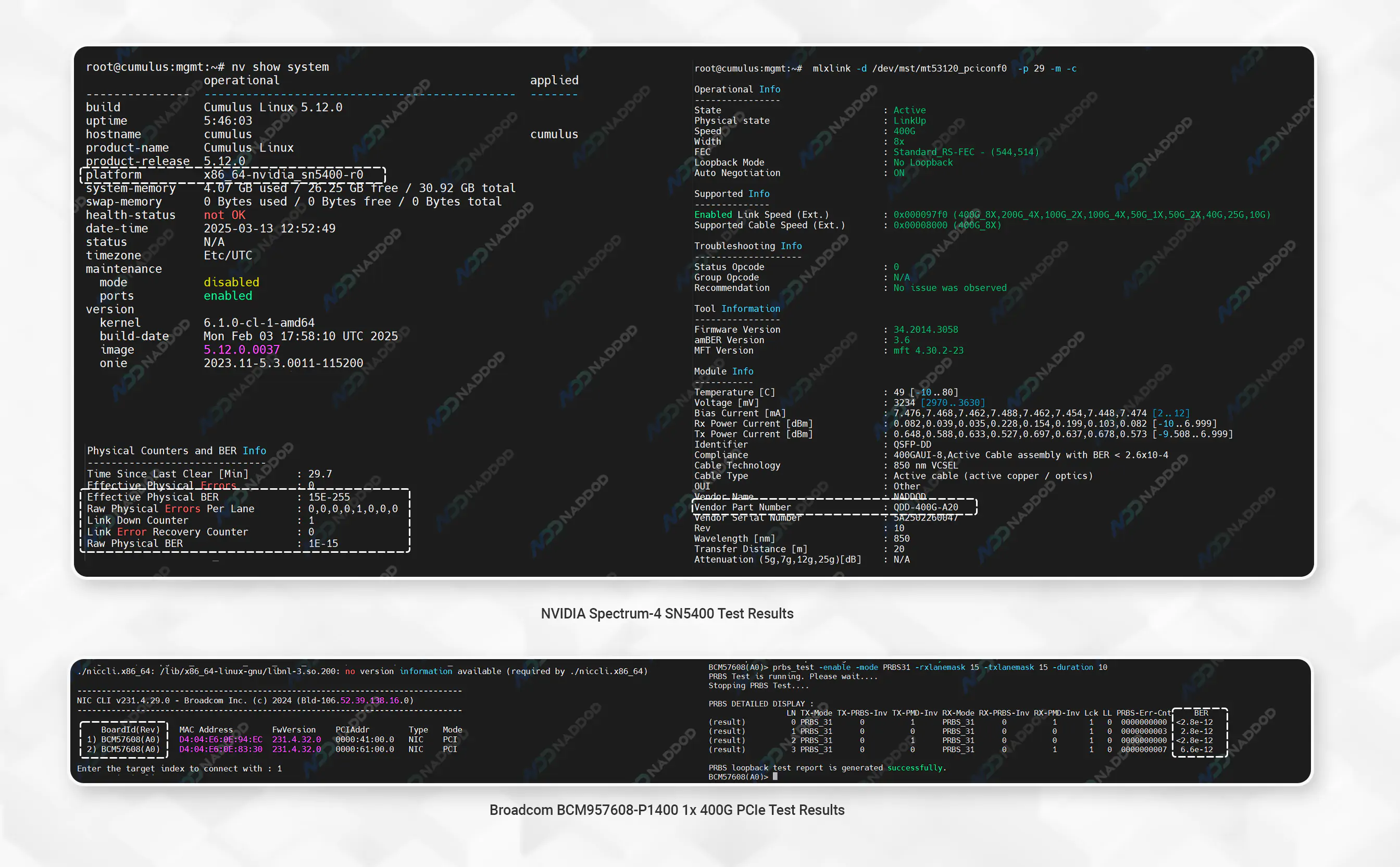This screenshot has height=867, width=1400.
Task: Select the maintenance mode value 'disabled'
Action: click(231, 282)
